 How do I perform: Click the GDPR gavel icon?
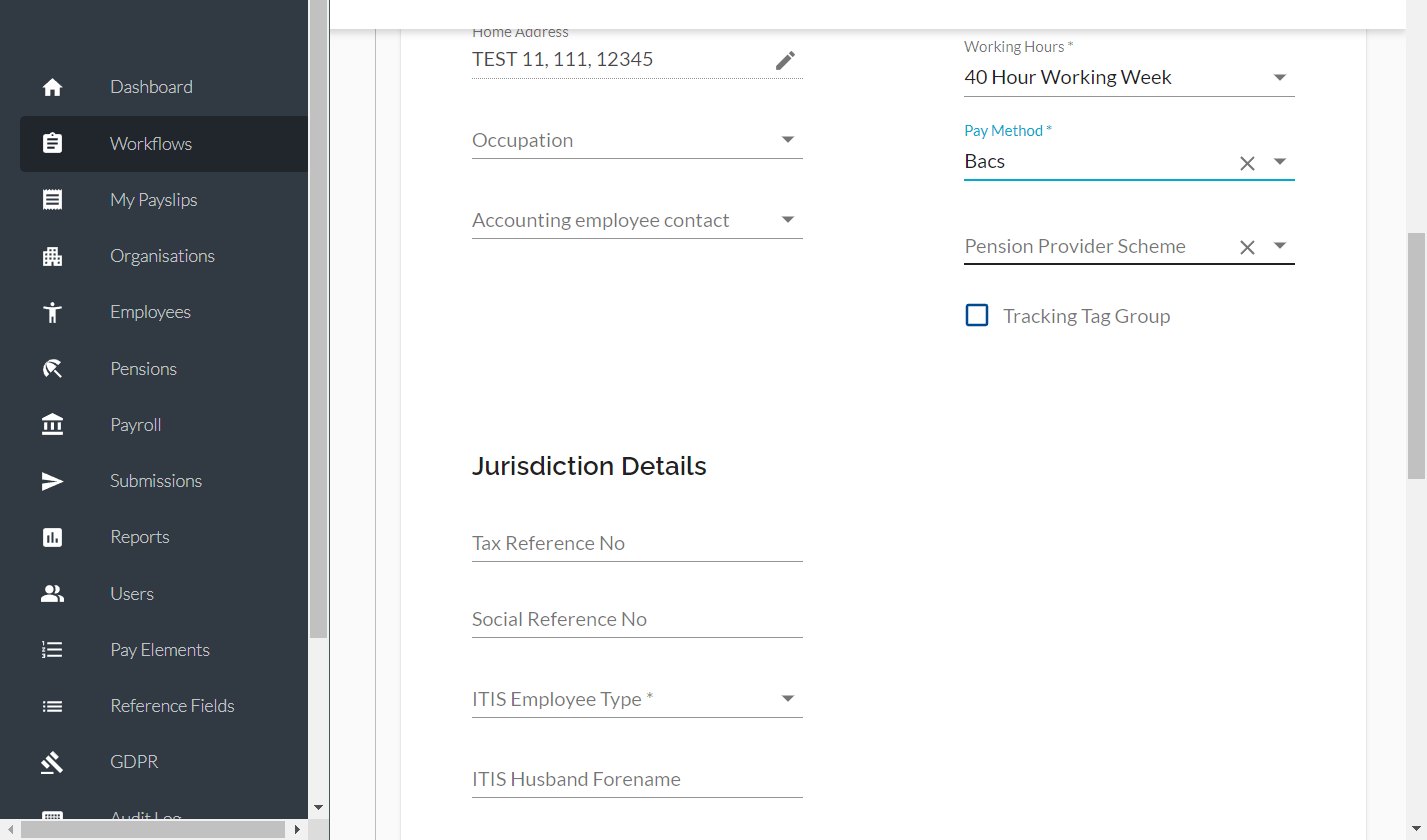click(53, 762)
